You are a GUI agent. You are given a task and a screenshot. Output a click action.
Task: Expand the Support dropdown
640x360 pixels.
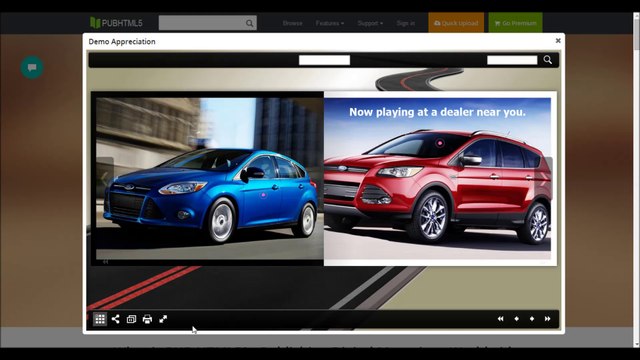[370, 23]
